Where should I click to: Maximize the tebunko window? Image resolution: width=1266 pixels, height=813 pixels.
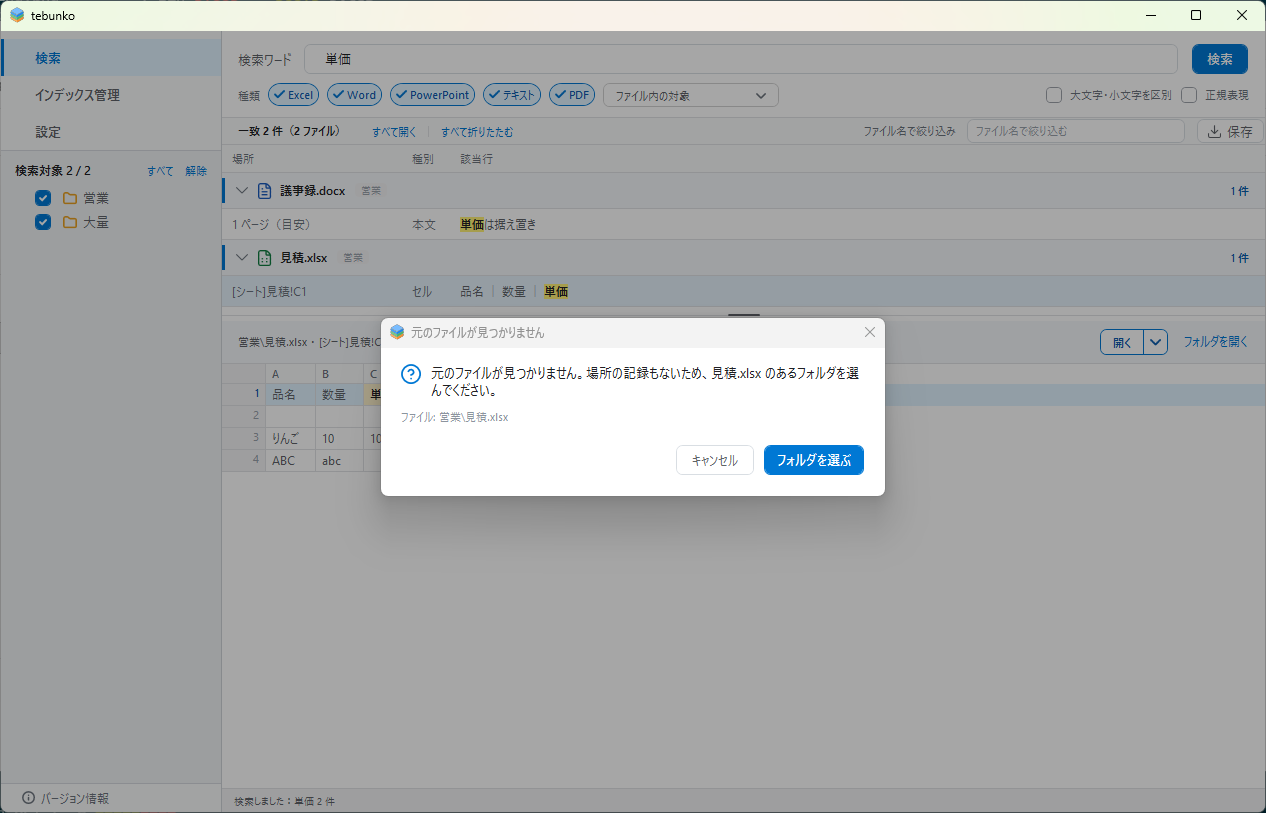(x=1196, y=15)
